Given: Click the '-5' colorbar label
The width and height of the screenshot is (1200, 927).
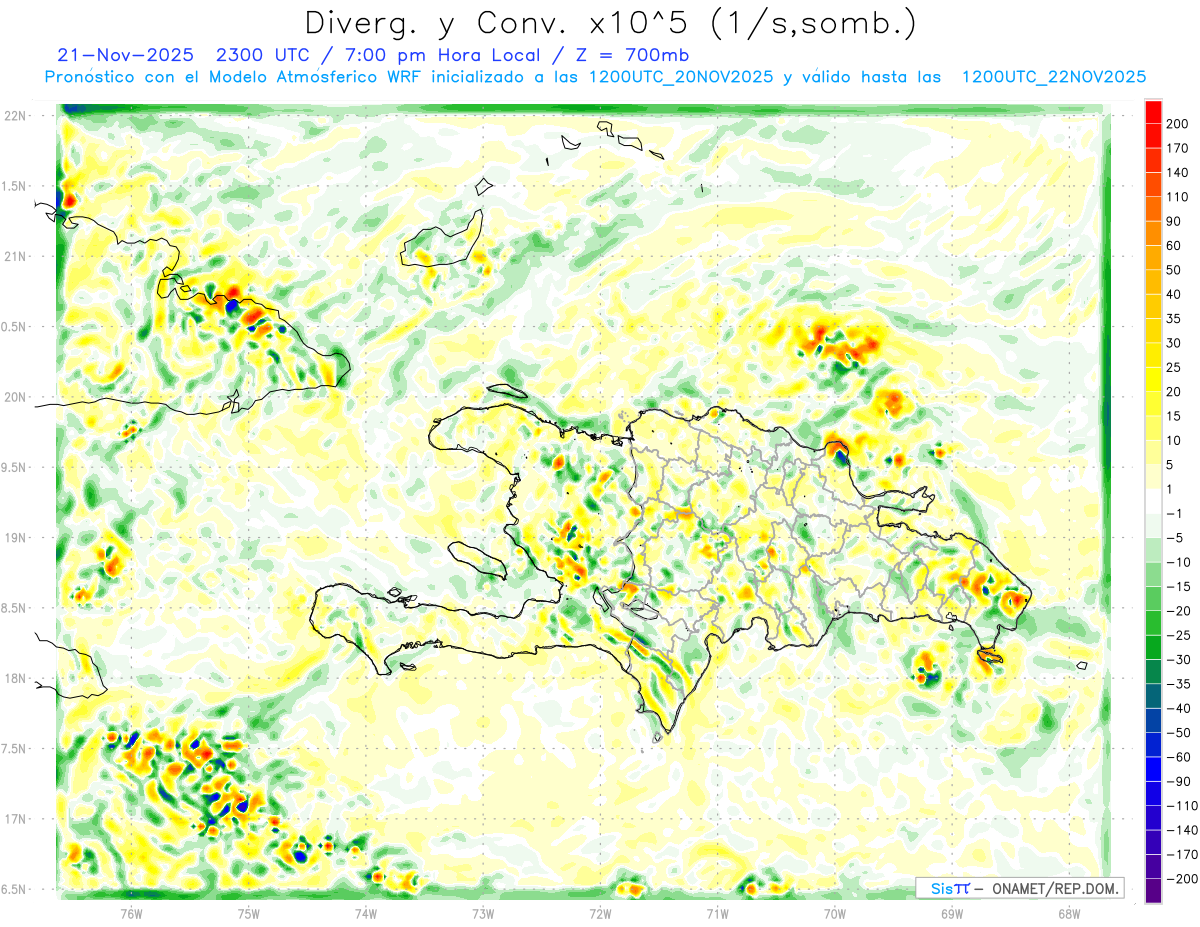Looking at the screenshot, I should [x=1174, y=538].
